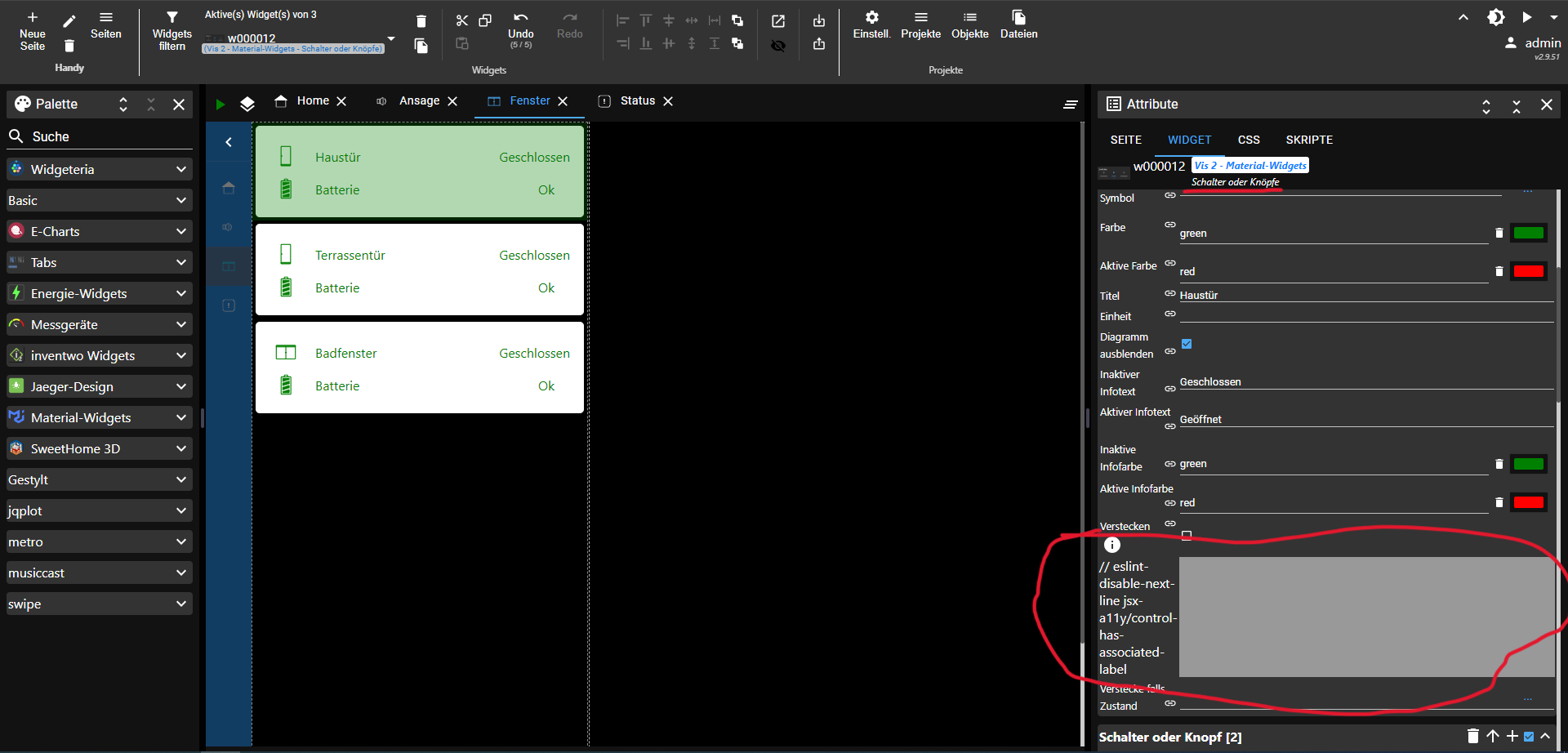
Task: Toggle Schalter oder Knopf [2] group checkbox
Action: pyautogui.click(x=1529, y=736)
